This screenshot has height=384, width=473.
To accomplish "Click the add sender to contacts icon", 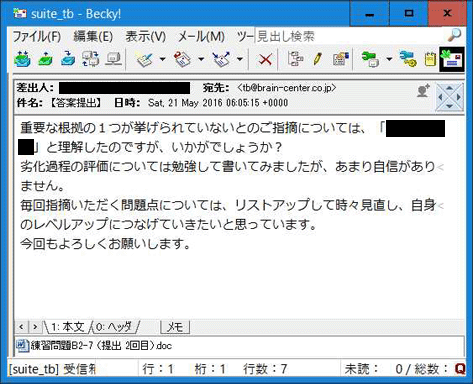I will tap(423, 91).
